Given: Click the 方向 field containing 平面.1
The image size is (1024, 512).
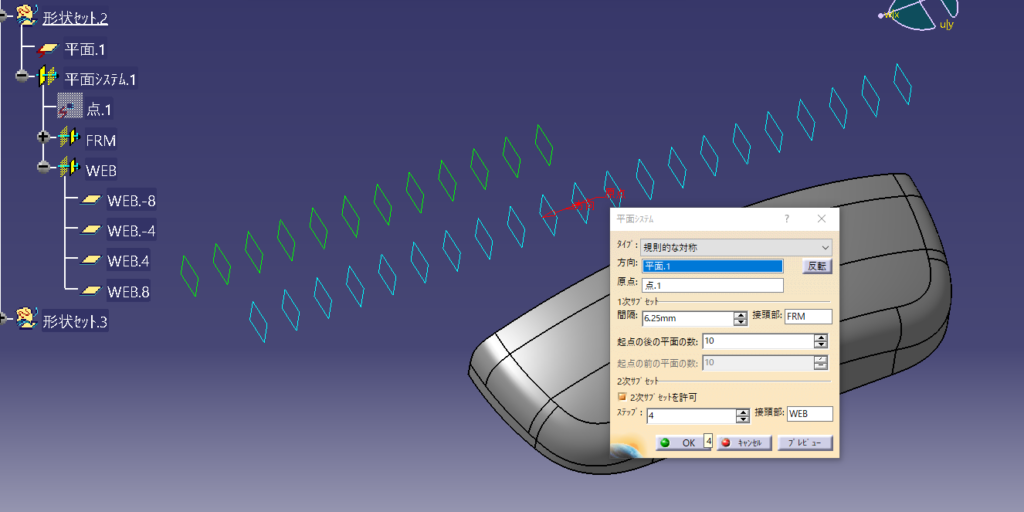Looking at the screenshot, I should click(x=712, y=266).
